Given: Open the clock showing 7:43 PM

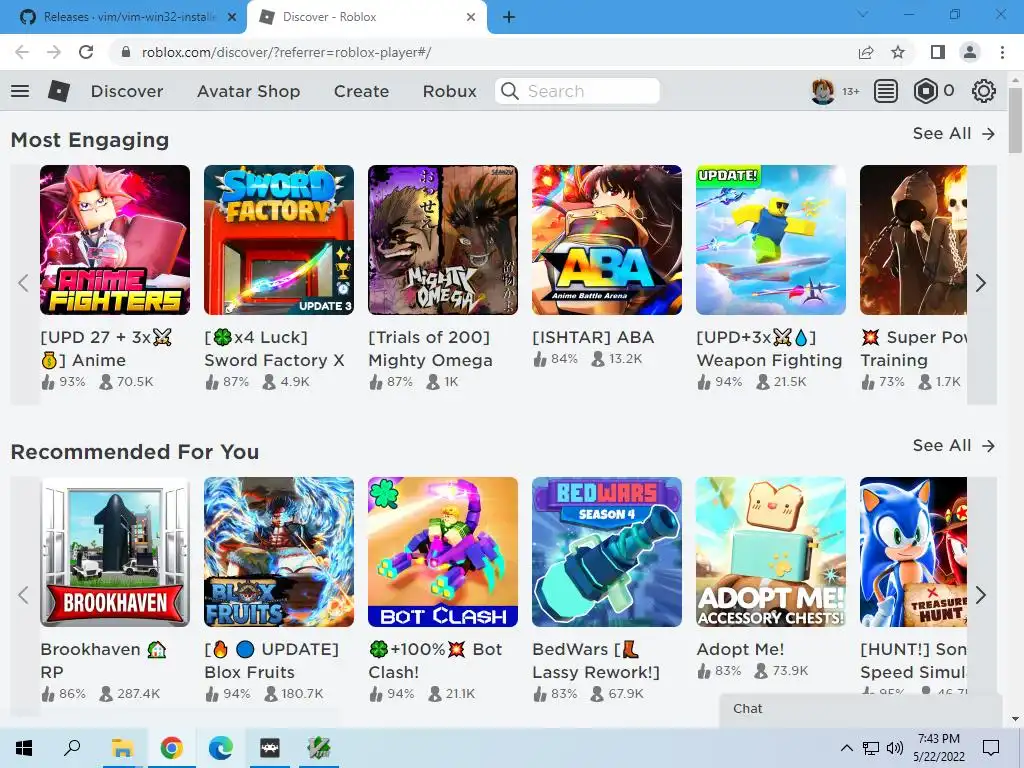Looking at the screenshot, I should [938, 748].
